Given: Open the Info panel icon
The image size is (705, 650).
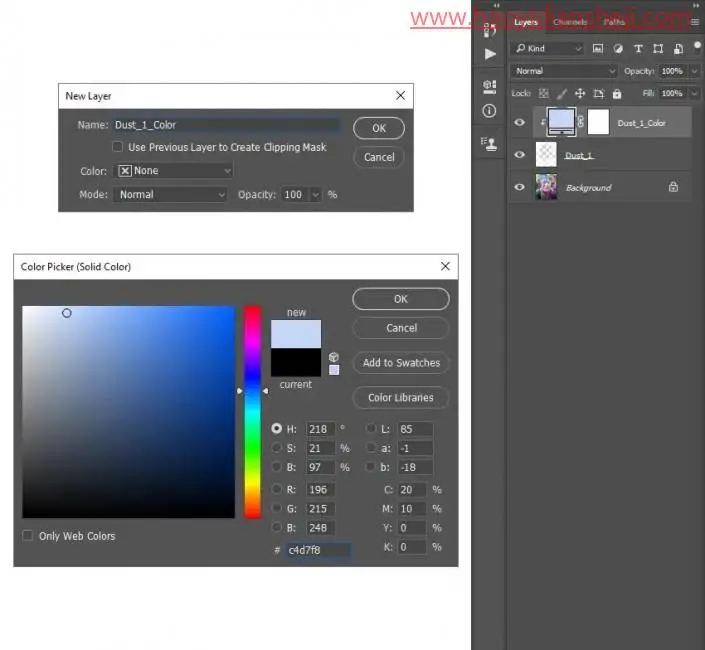Looking at the screenshot, I should point(489,111).
